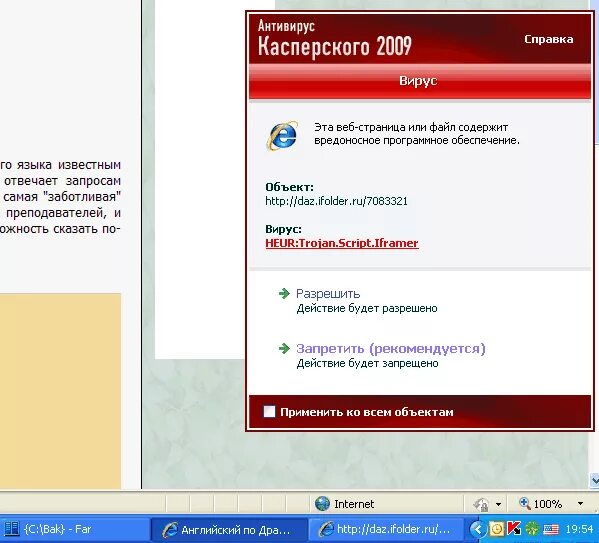This screenshot has width=599, height=543.
Task: Click the object URL http://daz.ifolder.ru/7083321
Action: [336, 201]
